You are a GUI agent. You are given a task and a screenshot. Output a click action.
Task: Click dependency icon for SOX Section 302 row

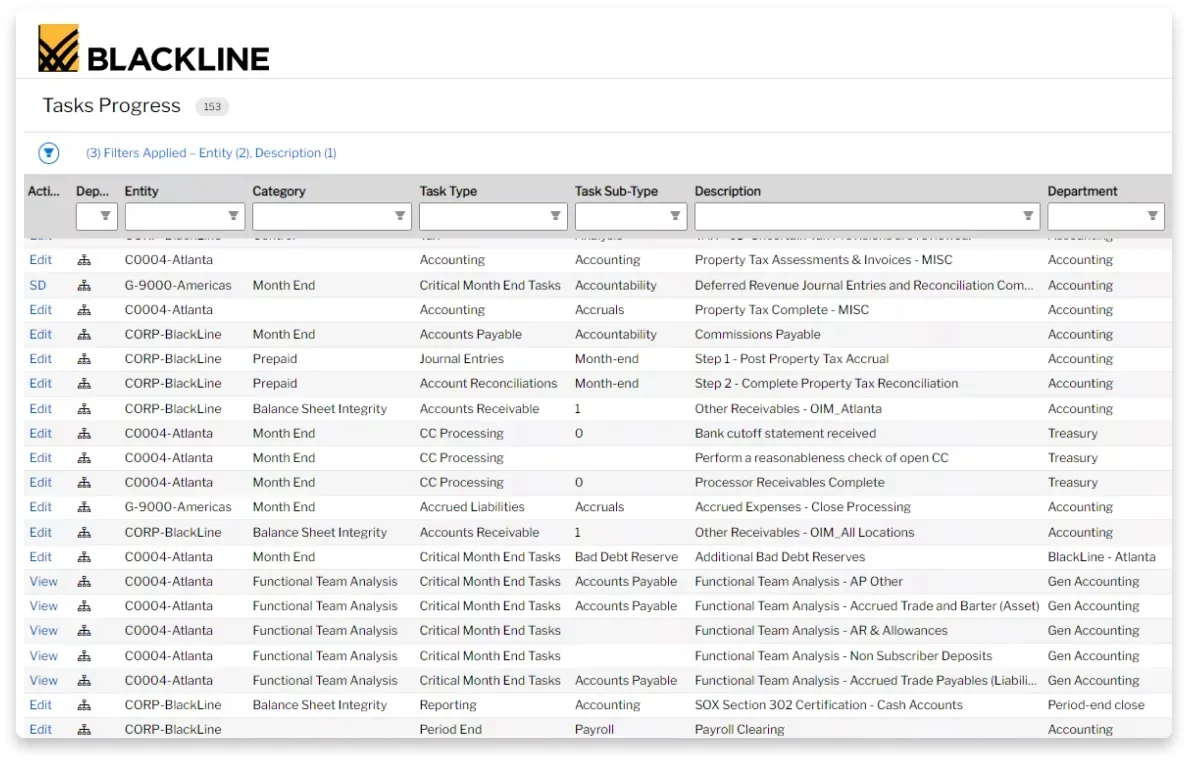point(84,705)
